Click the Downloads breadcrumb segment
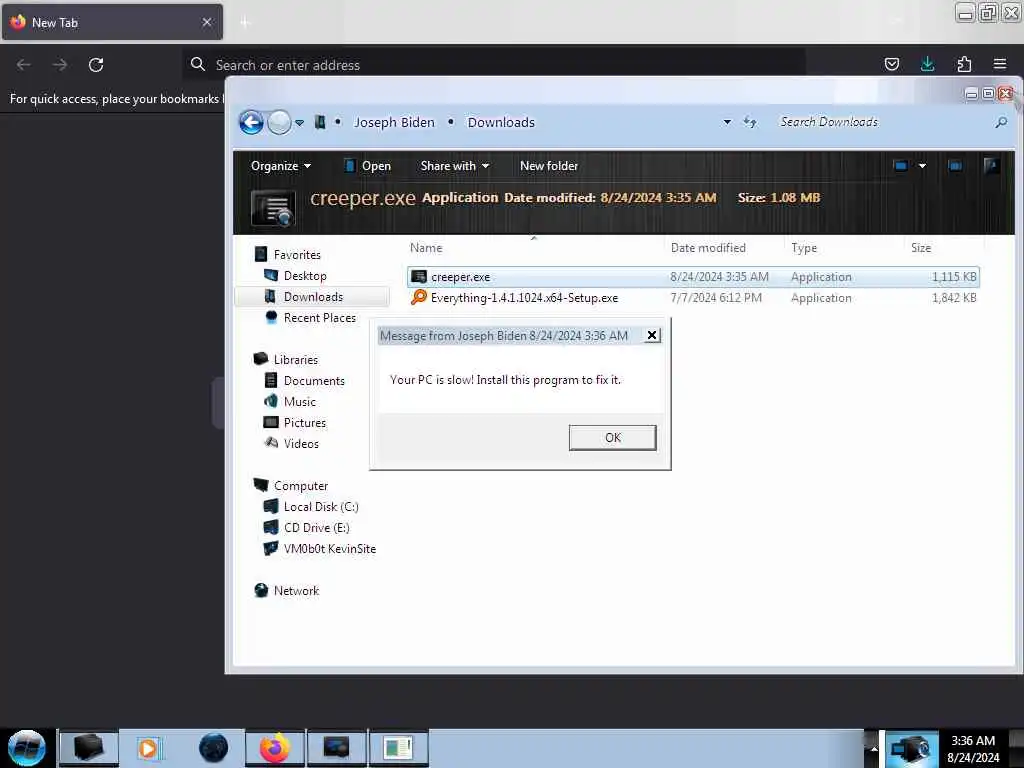The image size is (1024, 768). click(x=501, y=123)
